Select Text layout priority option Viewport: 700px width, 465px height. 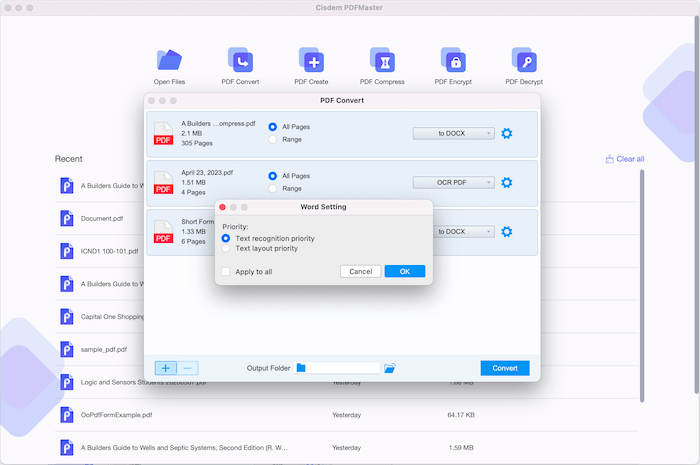coord(226,249)
